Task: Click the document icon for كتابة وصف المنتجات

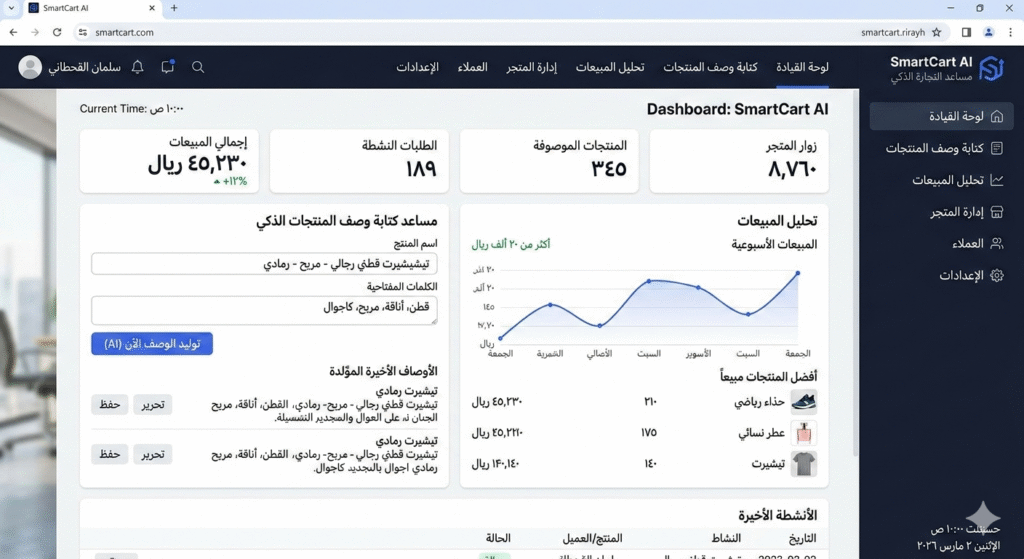Action: click(x=997, y=148)
